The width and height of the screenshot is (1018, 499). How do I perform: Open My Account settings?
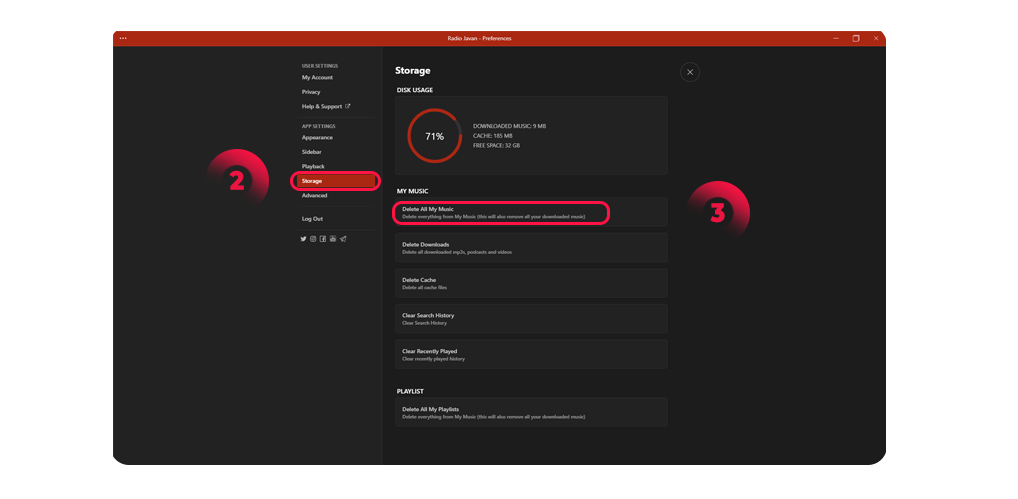(x=317, y=77)
